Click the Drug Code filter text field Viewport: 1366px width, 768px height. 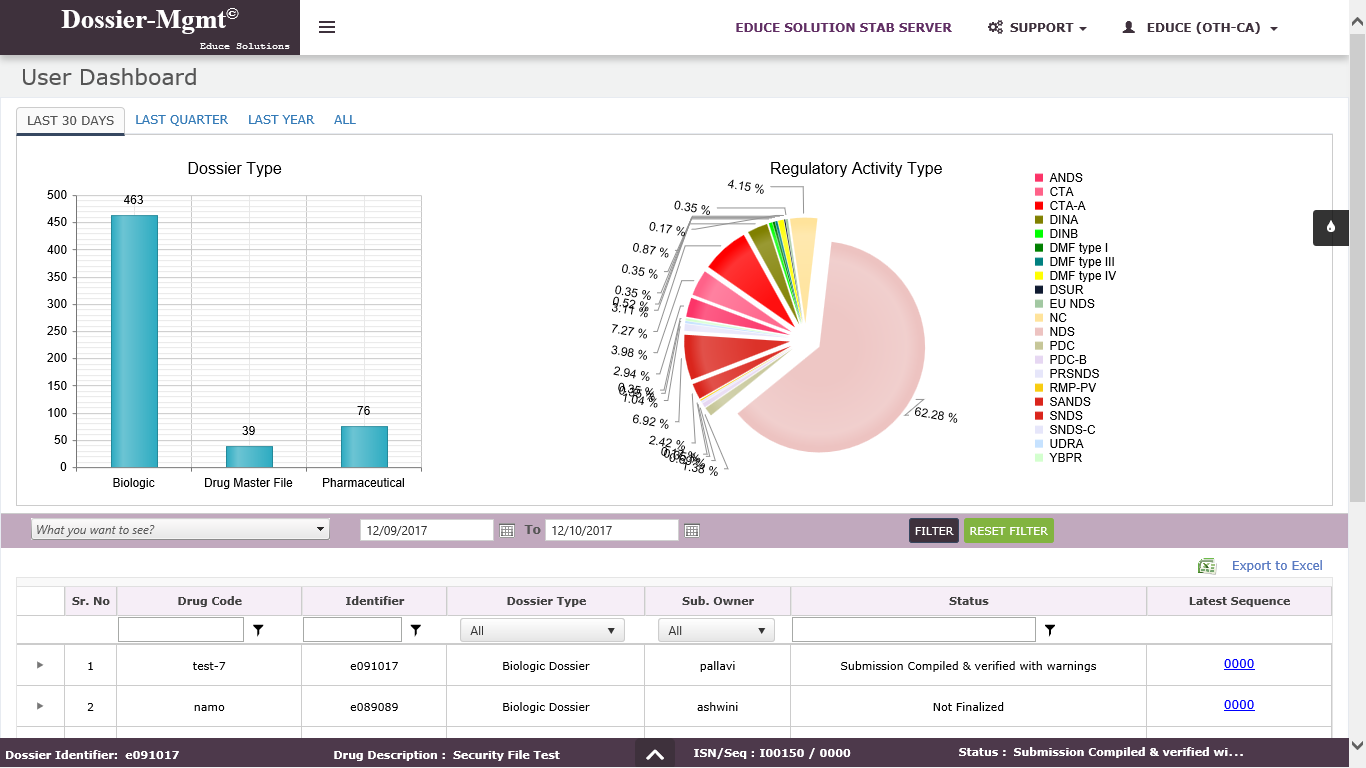181,630
